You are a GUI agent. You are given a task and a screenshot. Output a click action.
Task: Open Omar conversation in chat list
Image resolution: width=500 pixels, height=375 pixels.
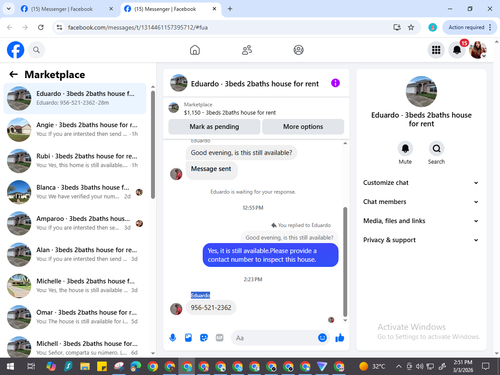75,317
